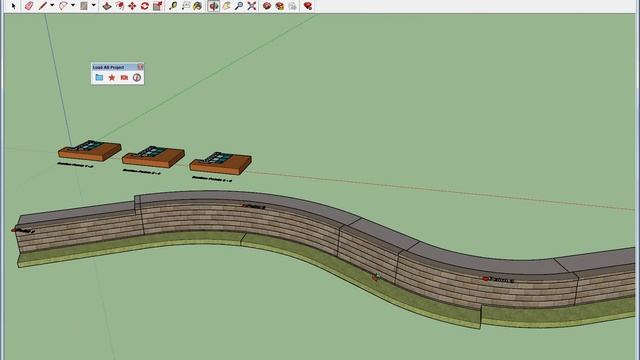Screen dimensions: 640x360
Task: Activate the Line pencil tool
Action: [x=42, y=6]
